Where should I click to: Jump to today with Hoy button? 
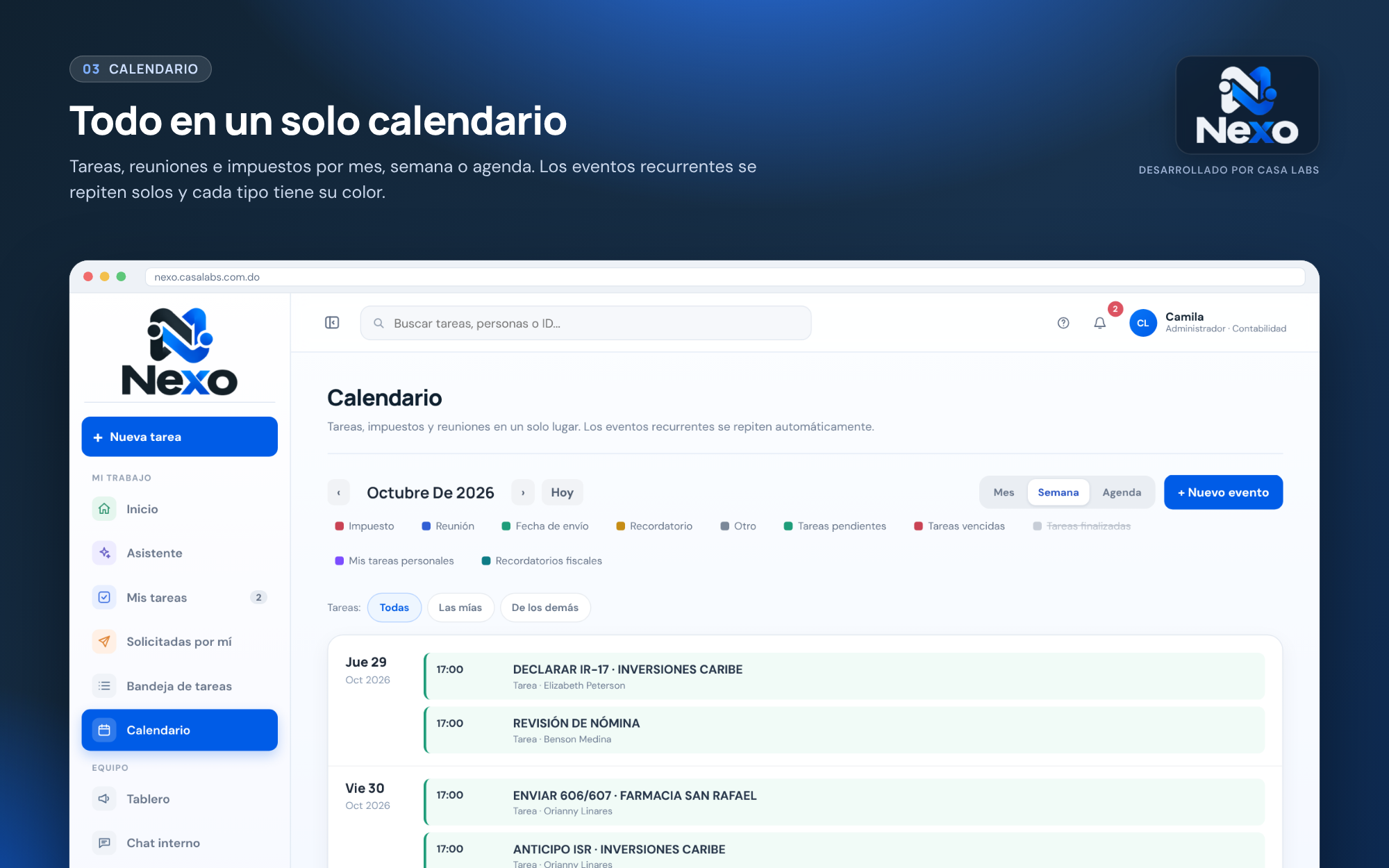coord(562,492)
